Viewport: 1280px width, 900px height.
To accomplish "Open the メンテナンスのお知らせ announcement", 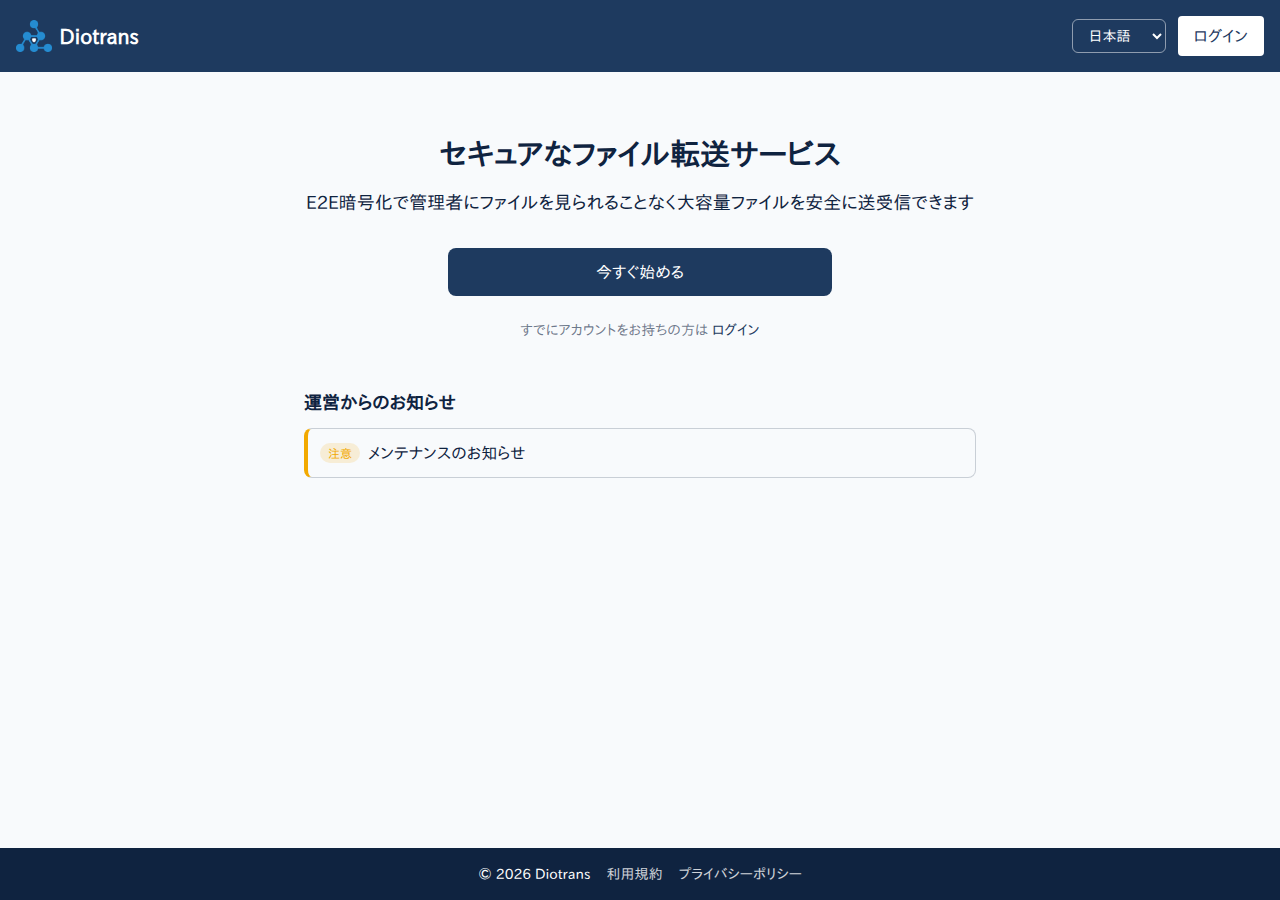I will (x=640, y=453).
